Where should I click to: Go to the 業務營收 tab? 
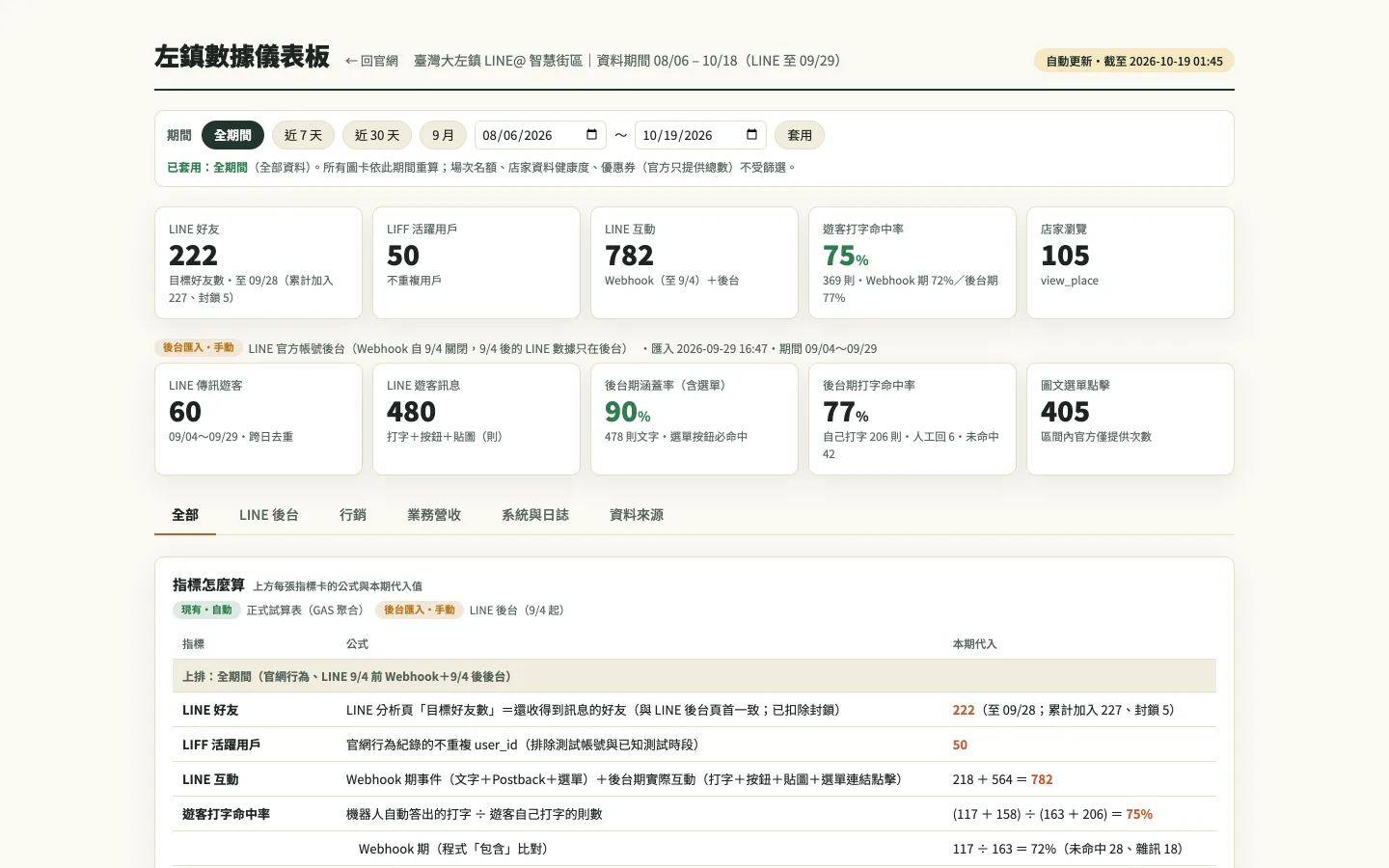(x=434, y=515)
